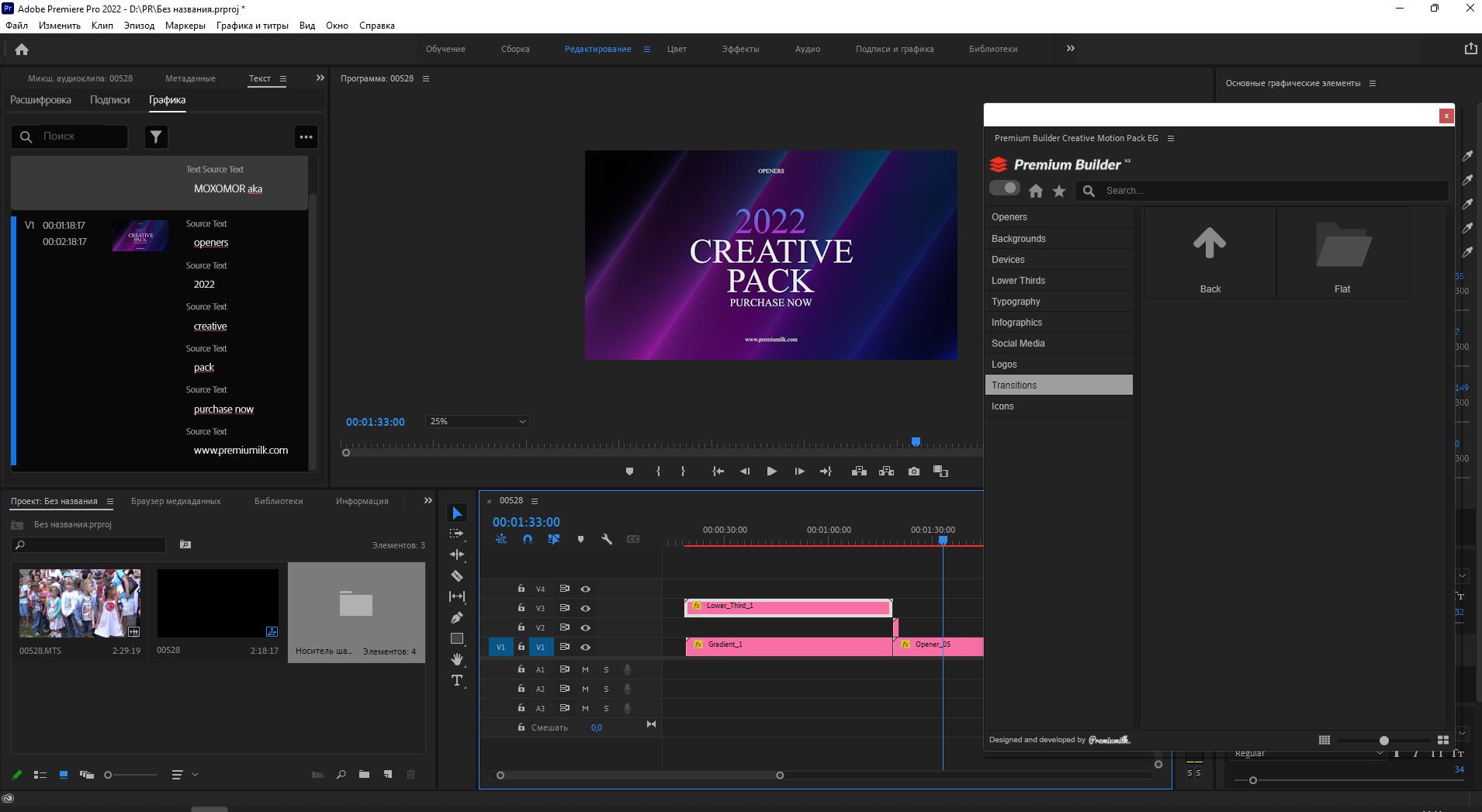Lock the V3 track

pos(521,608)
